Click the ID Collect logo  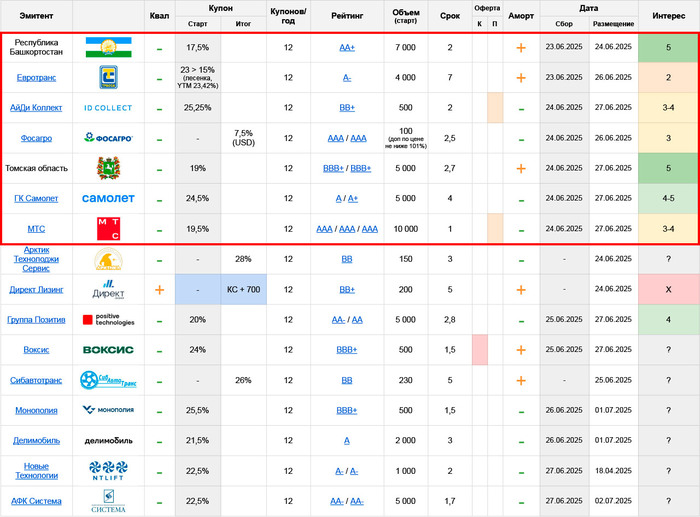pos(108,108)
